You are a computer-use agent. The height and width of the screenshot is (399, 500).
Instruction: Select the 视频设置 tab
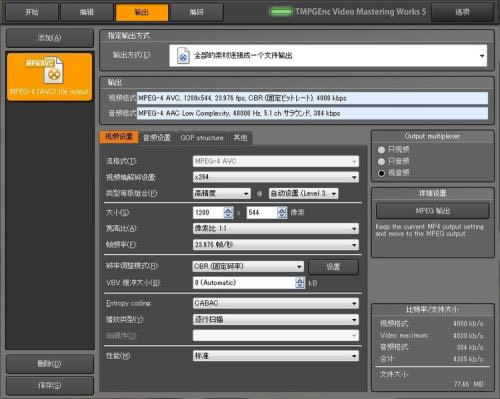(119, 137)
